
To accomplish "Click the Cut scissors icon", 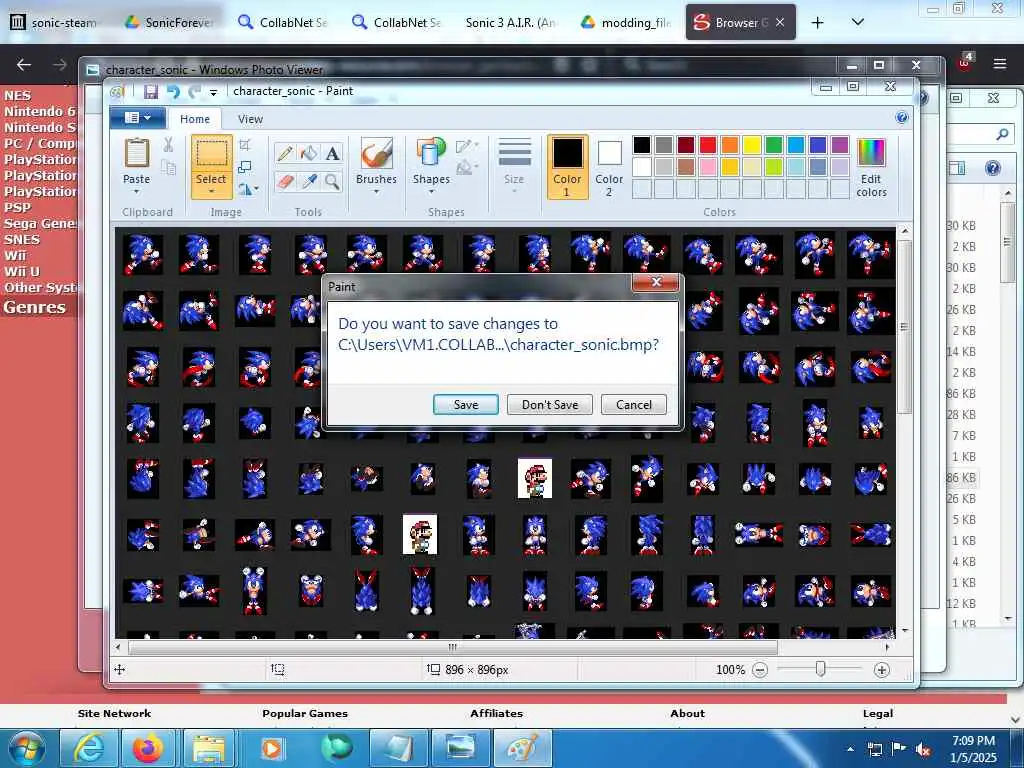I will pyautogui.click(x=168, y=145).
